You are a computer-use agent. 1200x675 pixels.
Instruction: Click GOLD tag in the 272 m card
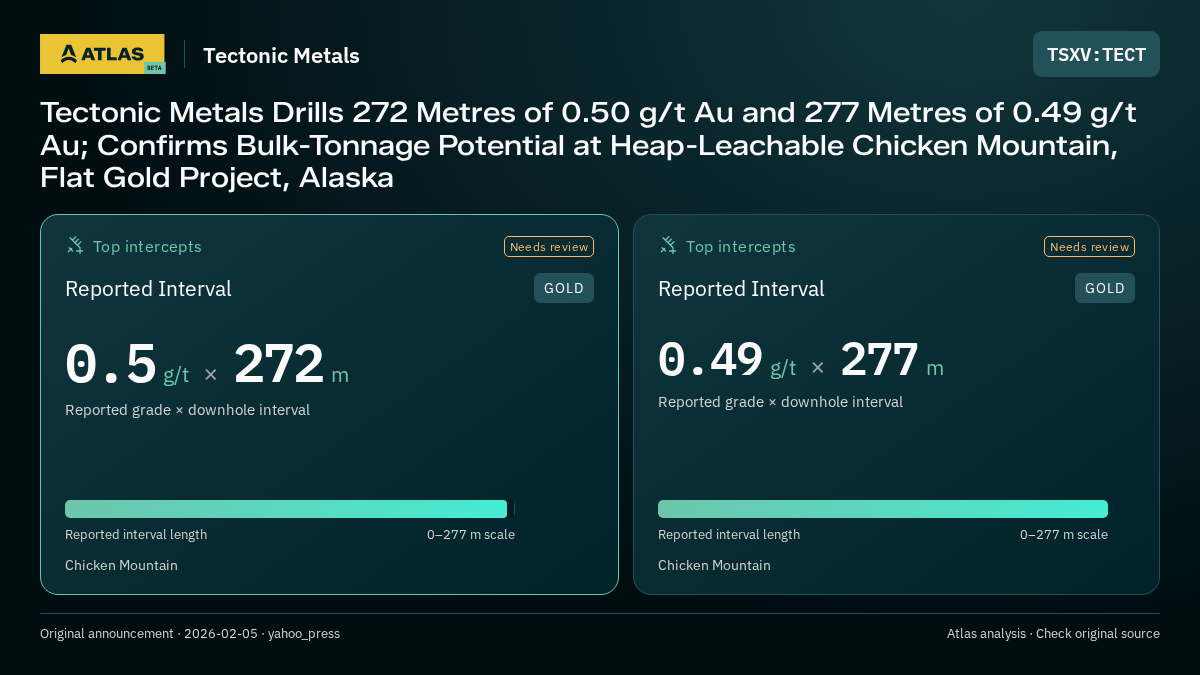pyautogui.click(x=564, y=288)
